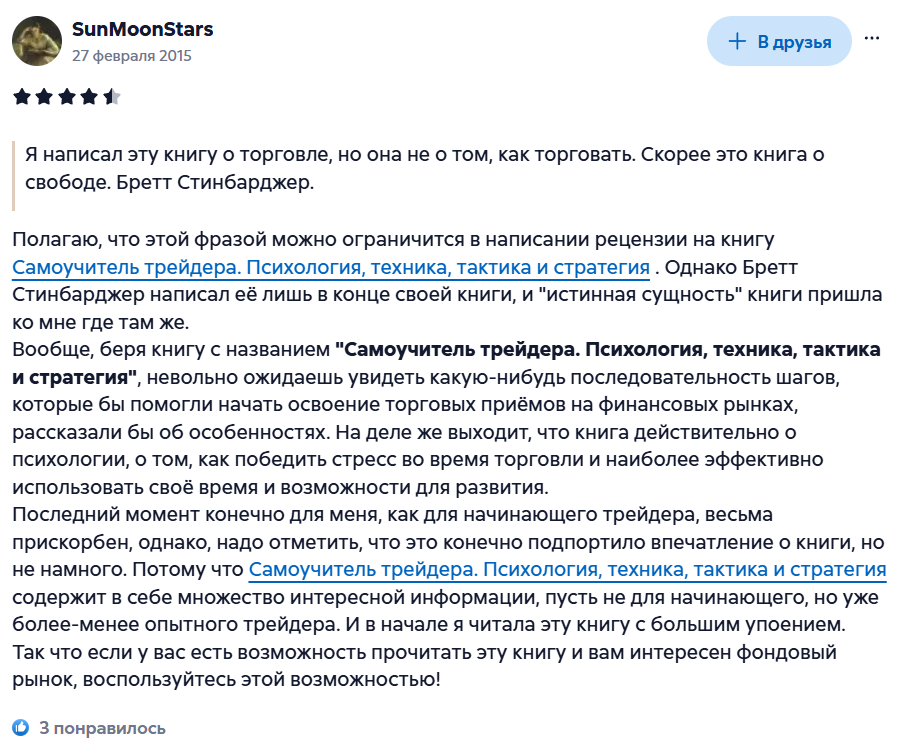The image size is (906, 750).
Task: Open second «Самоучитель трейдера» book link
Action: point(567,570)
